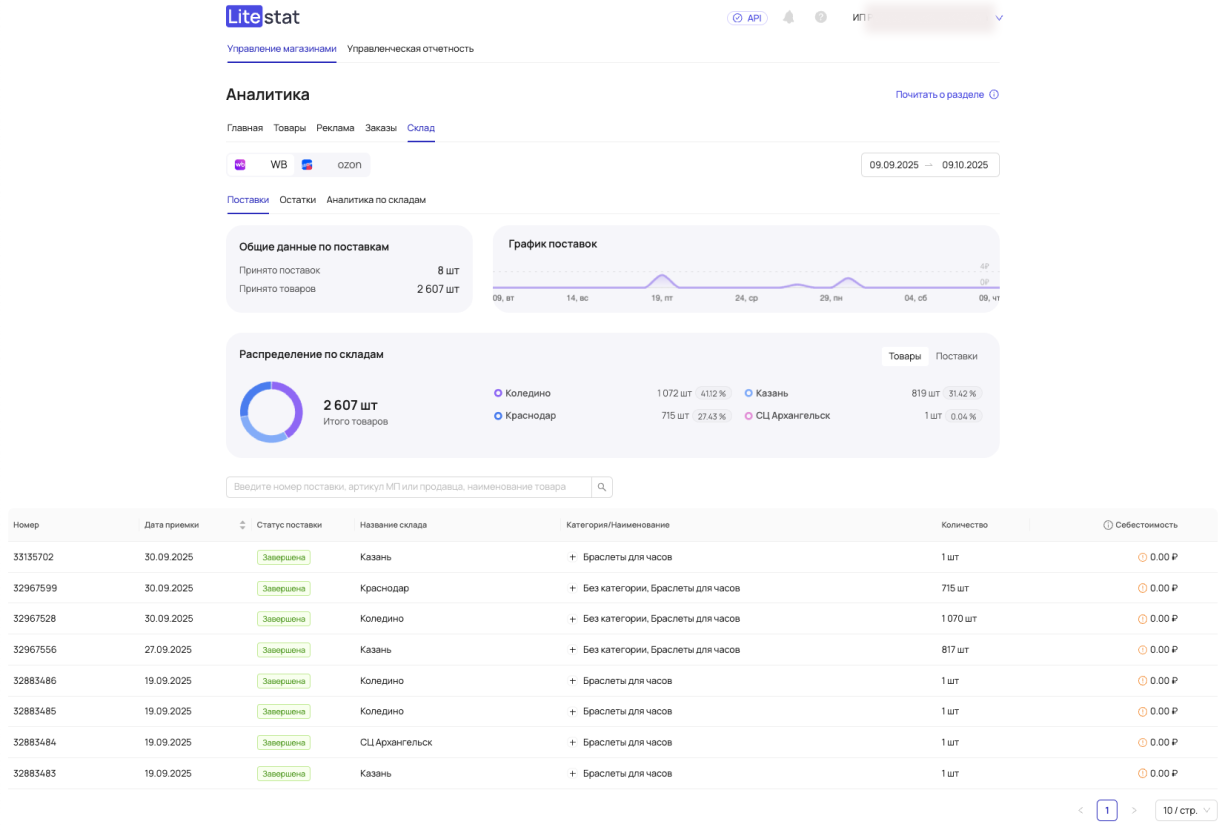Open the Управленческая отчетность tab
The image size is (1225, 831).
point(410,48)
